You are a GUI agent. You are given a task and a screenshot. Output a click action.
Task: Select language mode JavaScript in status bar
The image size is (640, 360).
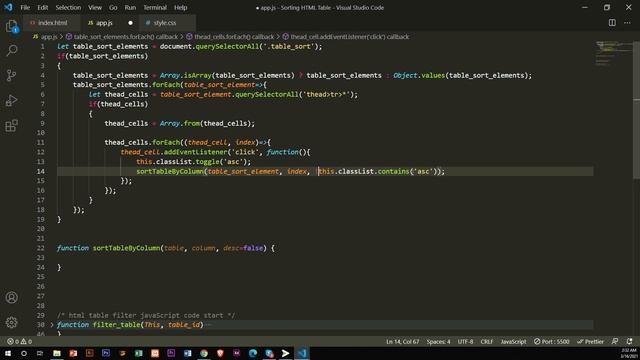point(513,342)
